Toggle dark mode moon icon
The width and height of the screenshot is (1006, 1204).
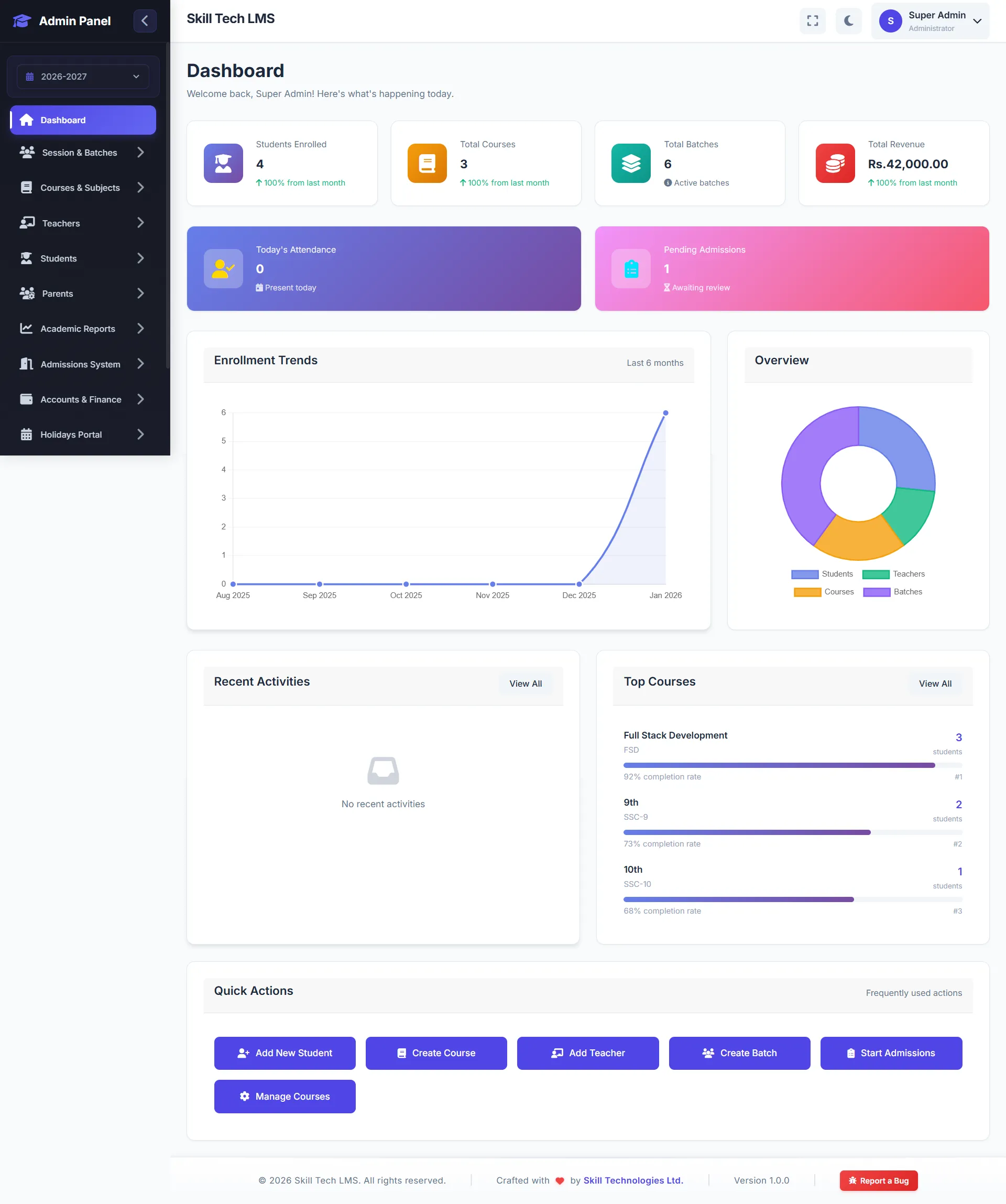click(848, 21)
